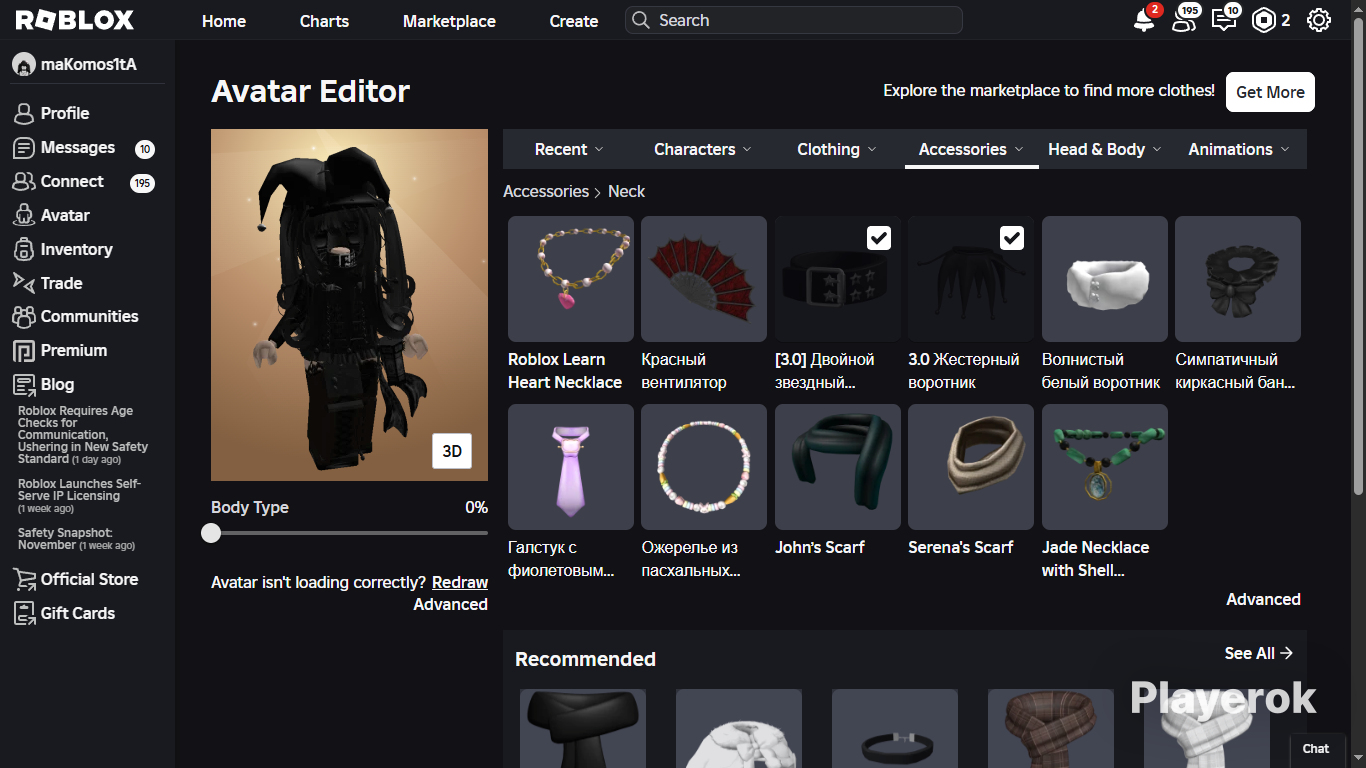Image resolution: width=1366 pixels, height=768 pixels.
Task: Open the chat messages icon in header
Action: pos(1224,20)
